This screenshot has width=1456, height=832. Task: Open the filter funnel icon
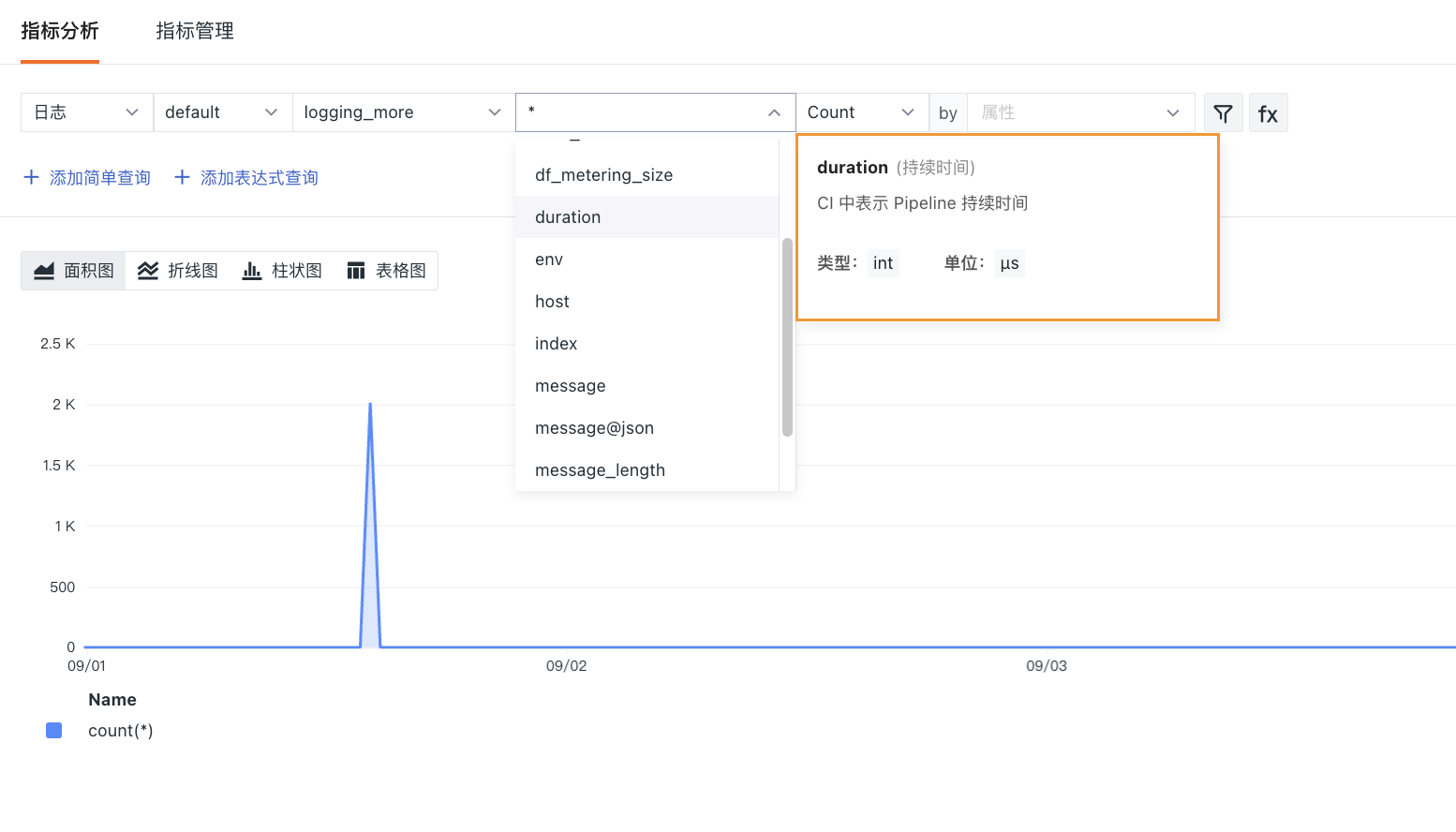pos(1223,112)
